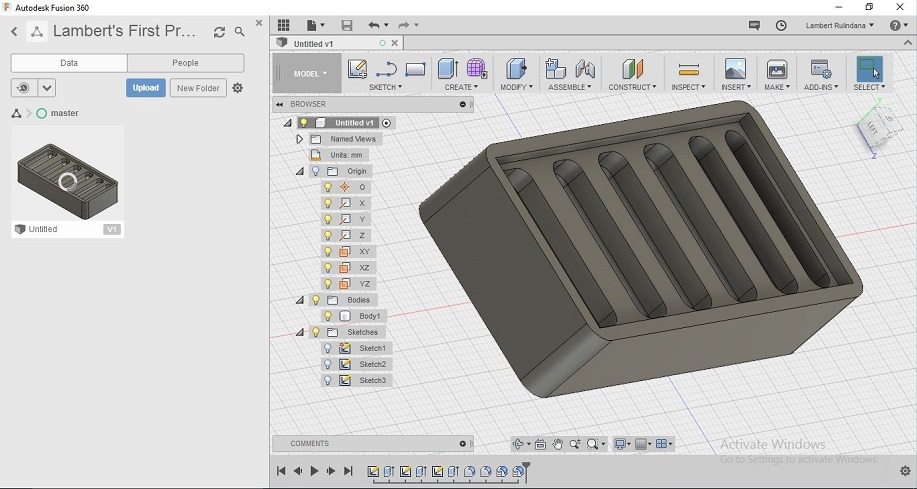Toggle visibility bulb for Body1
917x489 pixels.
point(328,316)
